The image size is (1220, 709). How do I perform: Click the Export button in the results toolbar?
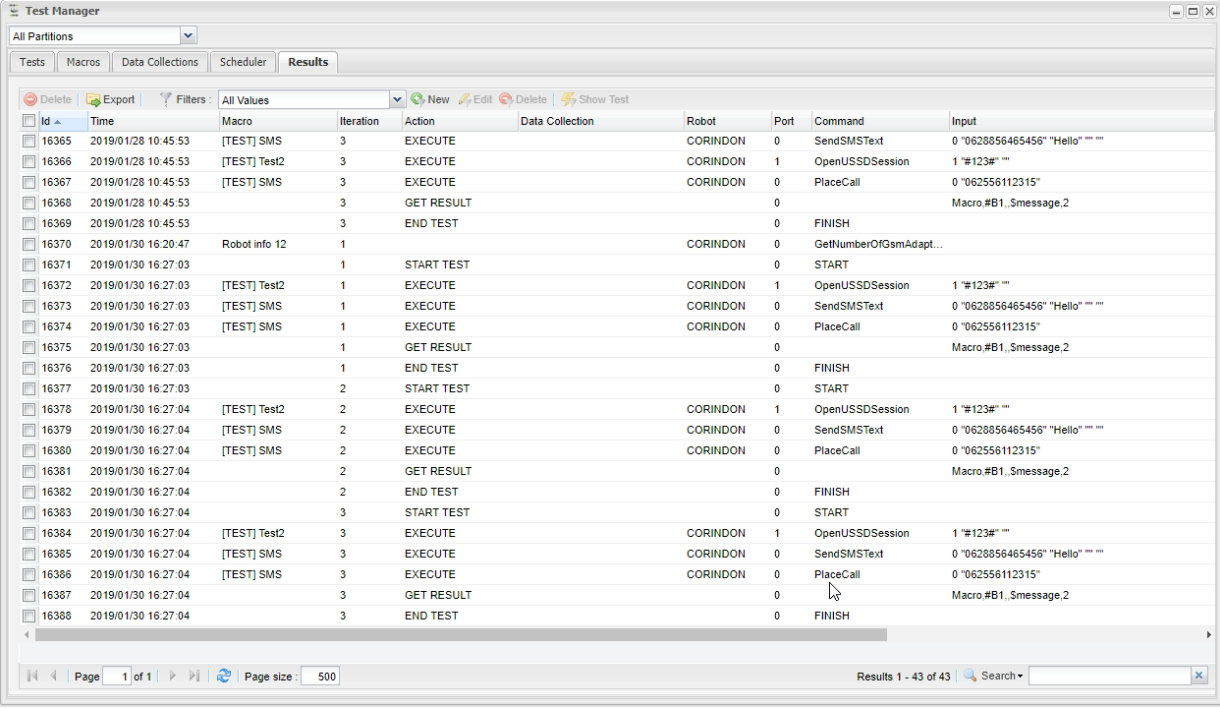click(110, 100)
